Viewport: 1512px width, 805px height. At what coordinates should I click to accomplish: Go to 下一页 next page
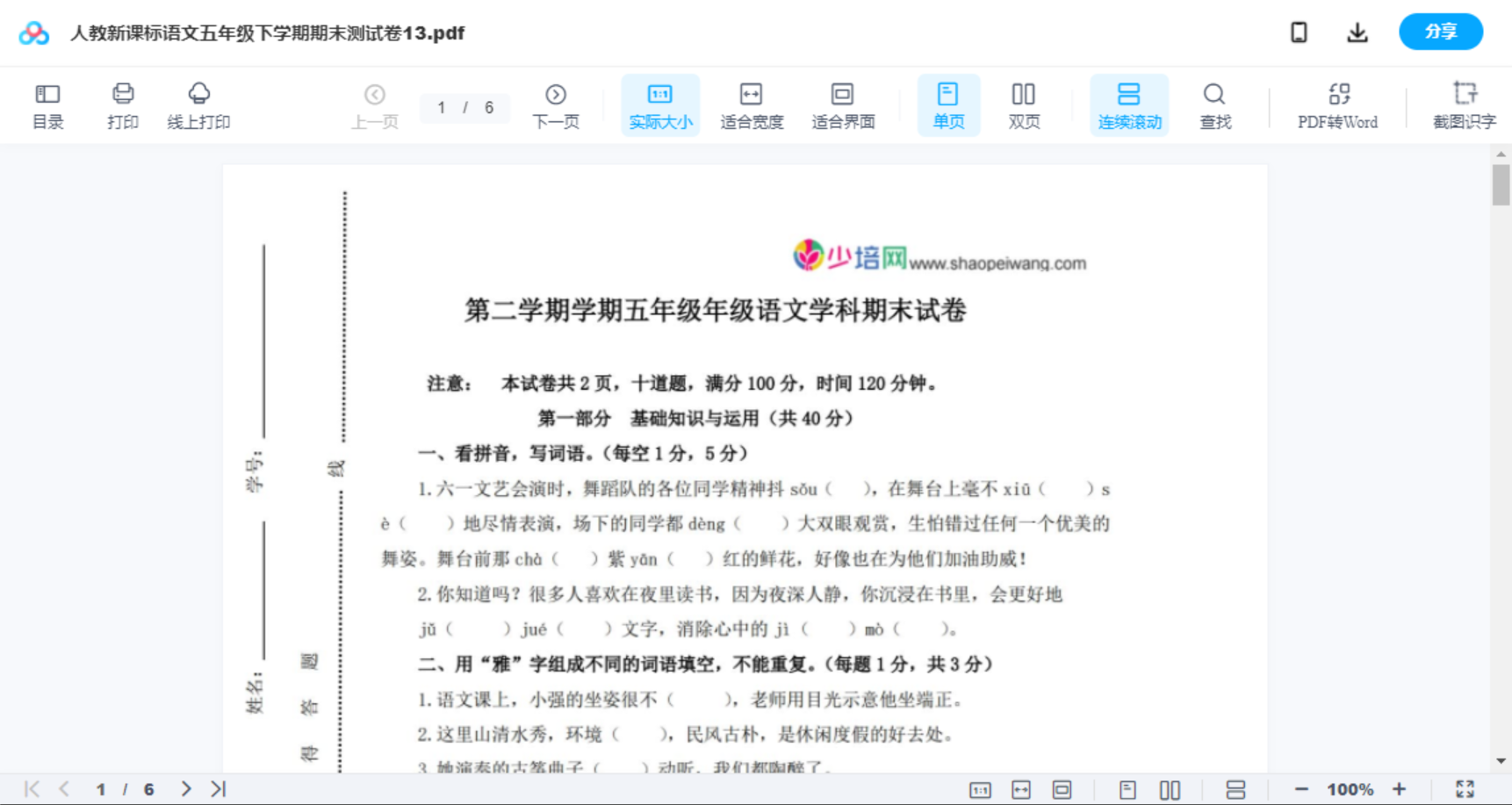[556, 104]
